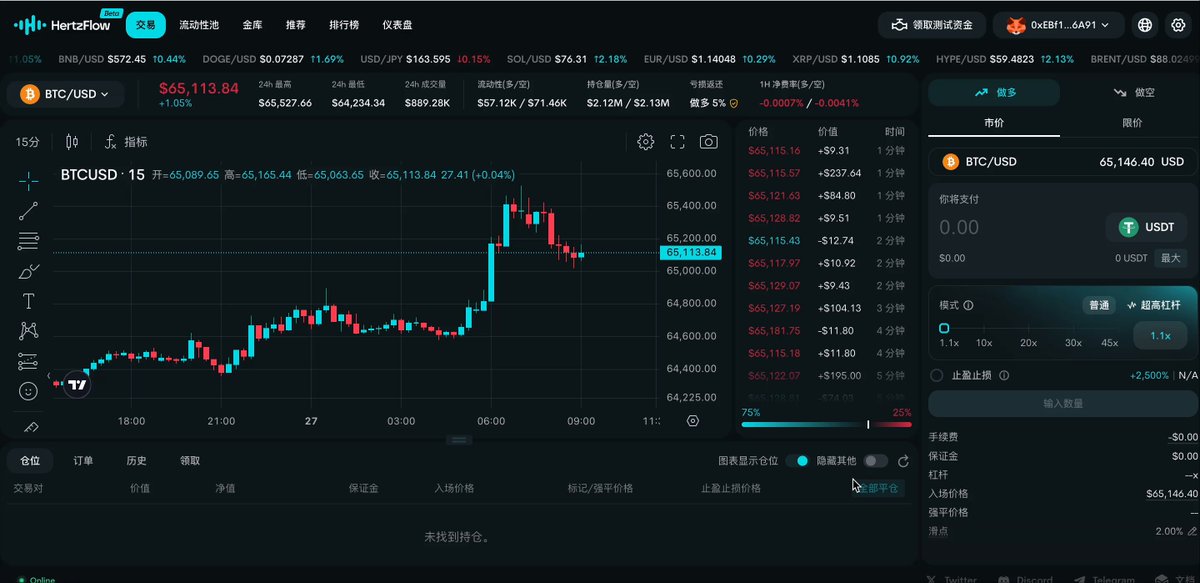Enable take-profit stop-loss radio option
Image resolution: width=1200 pixels, height=583 pixels.
coord(937,375)
